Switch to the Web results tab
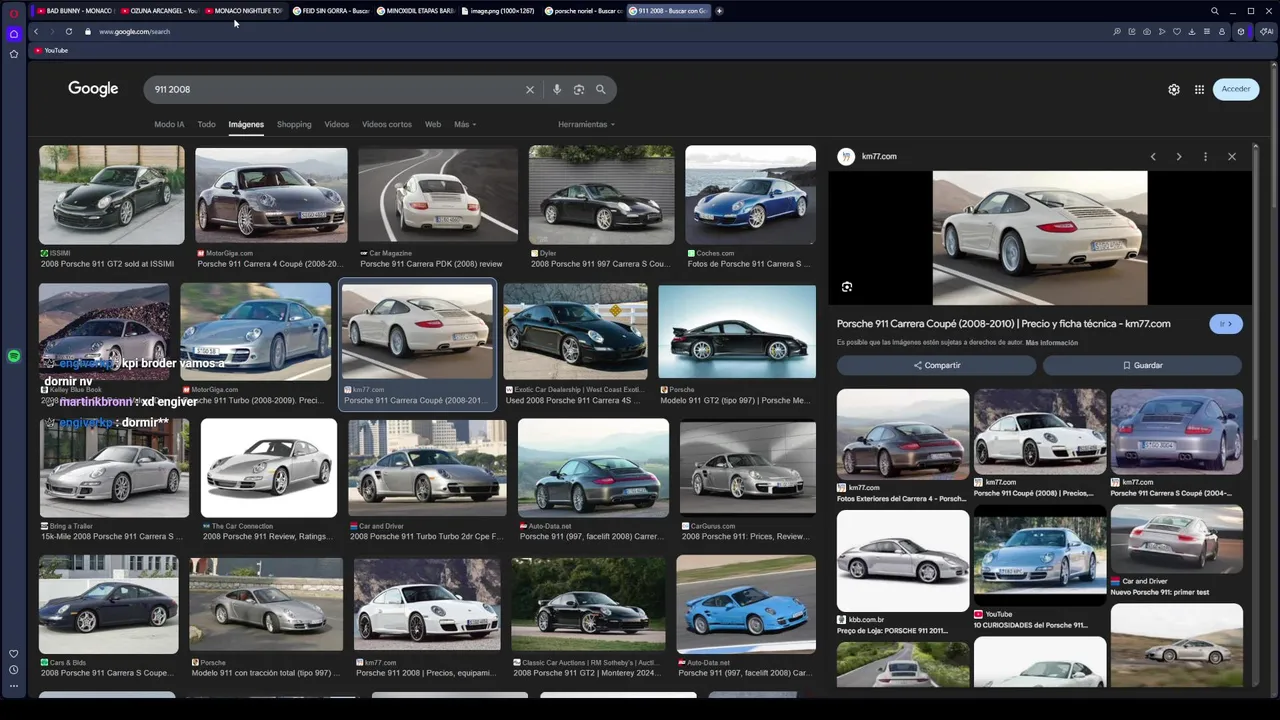Viewport: 1280px width, 720px height. 433,124
